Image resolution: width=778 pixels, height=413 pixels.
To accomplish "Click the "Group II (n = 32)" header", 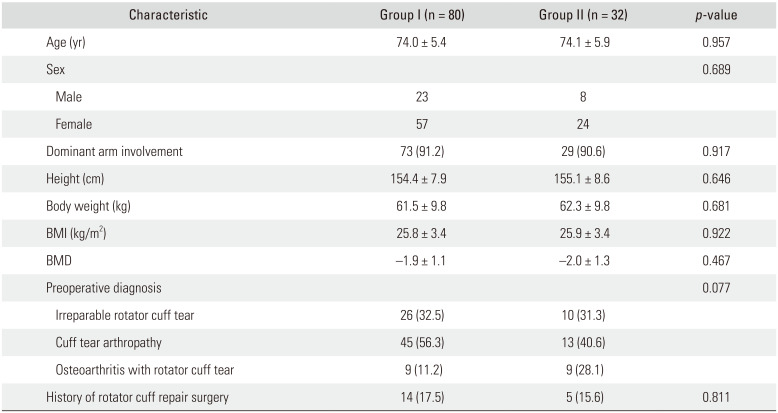I will (568, 15).
